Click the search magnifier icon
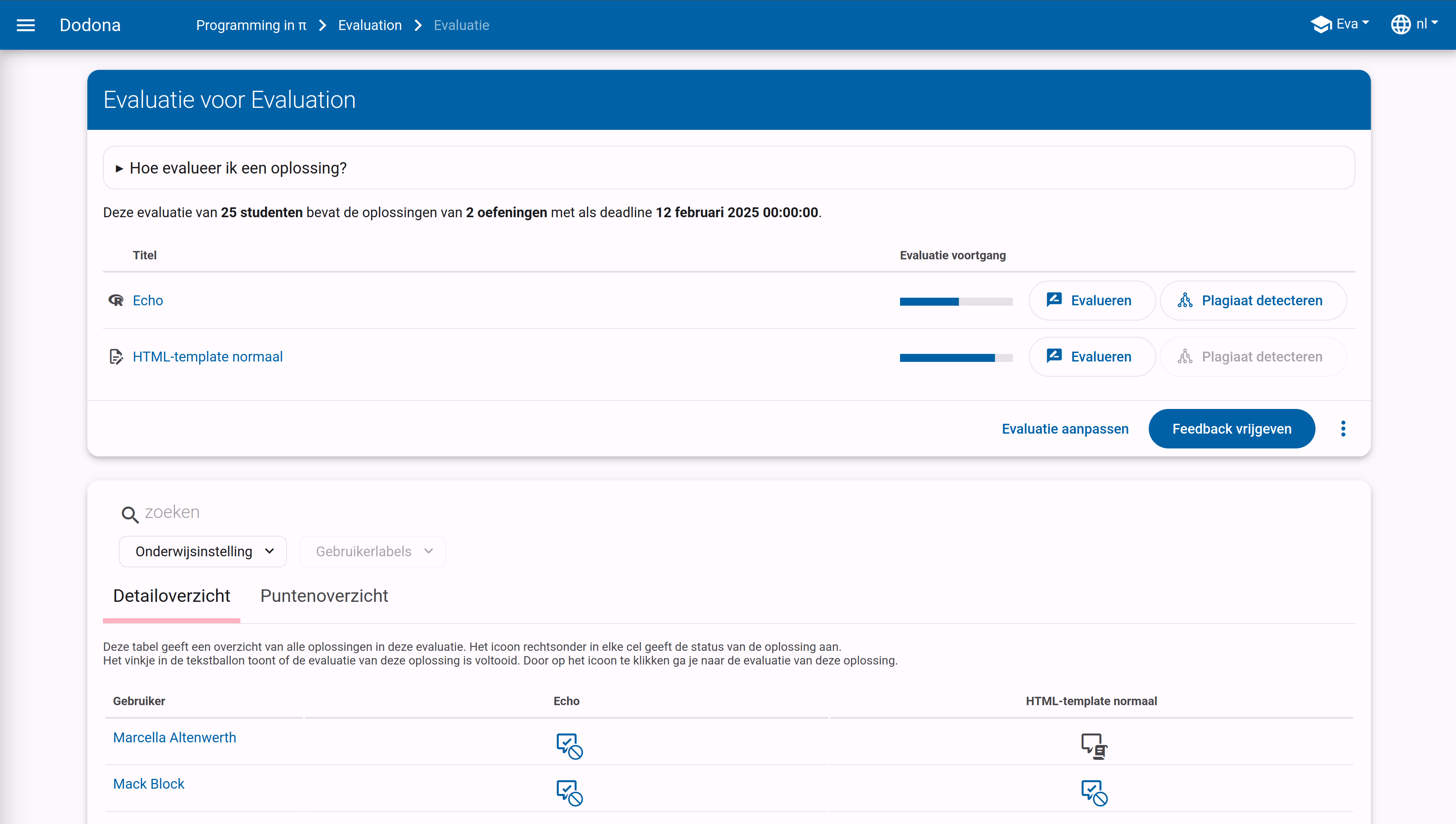1456x824 pixels. (129, 514)
